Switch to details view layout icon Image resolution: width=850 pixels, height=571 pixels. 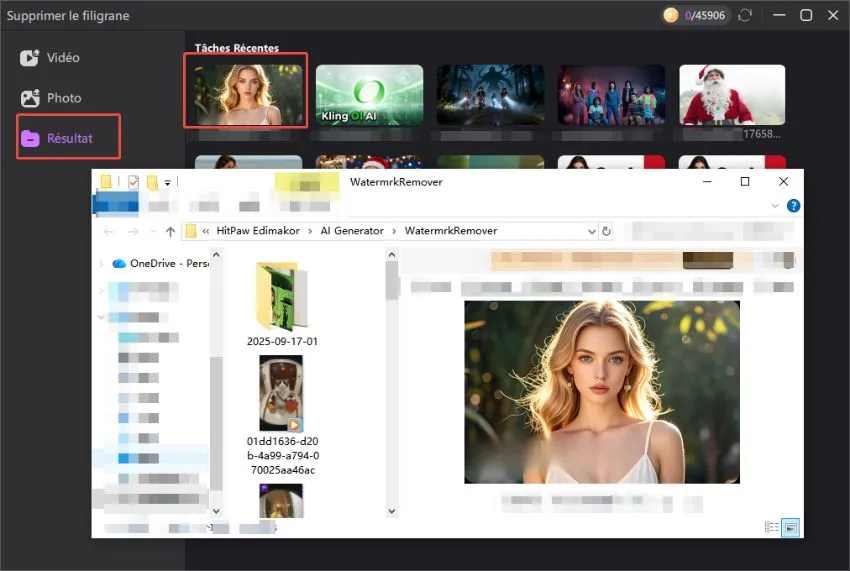[771, 527]
